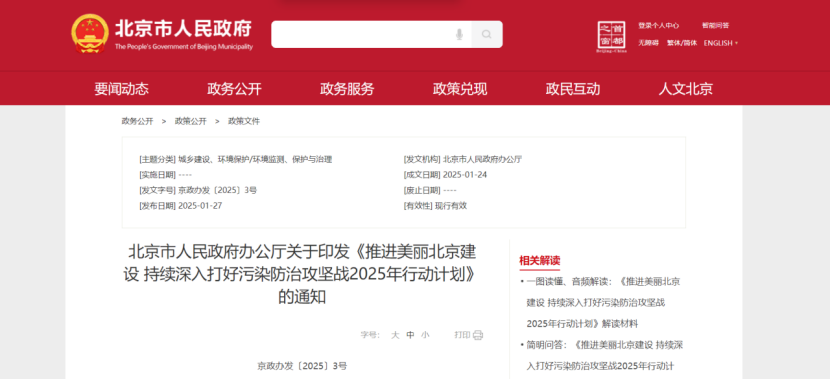Viewport: 830px width, 380px height.
Task: Click the 打印 print label
Action: (x=462, y=335)
